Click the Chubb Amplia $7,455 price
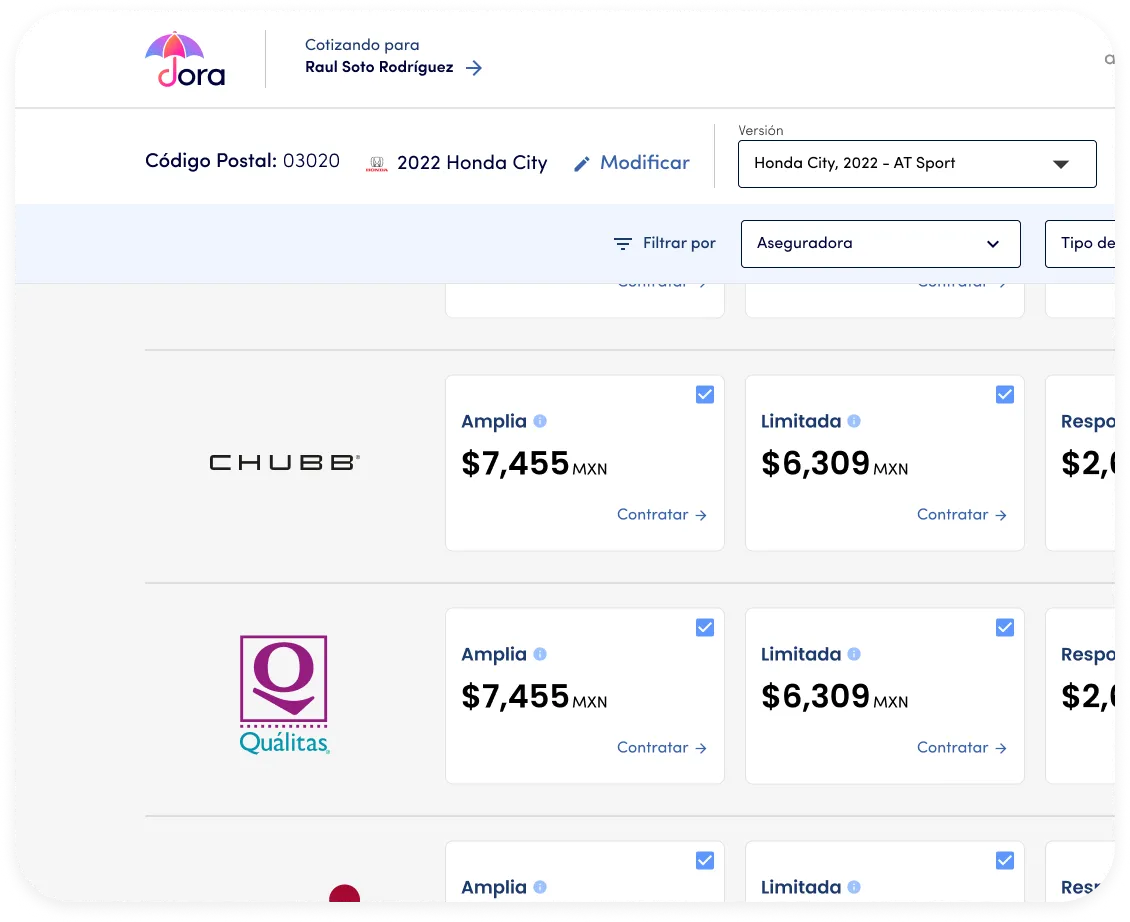1130x922 pixels. click(534, 464)
